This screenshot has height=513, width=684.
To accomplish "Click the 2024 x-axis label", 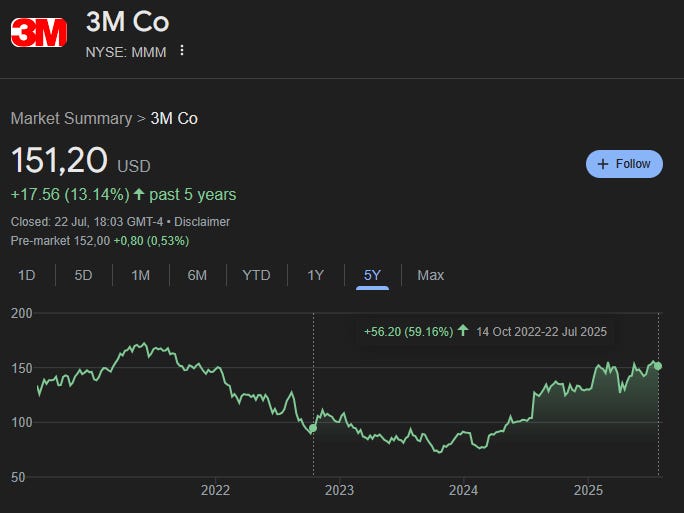I will [x=463, y=490].
